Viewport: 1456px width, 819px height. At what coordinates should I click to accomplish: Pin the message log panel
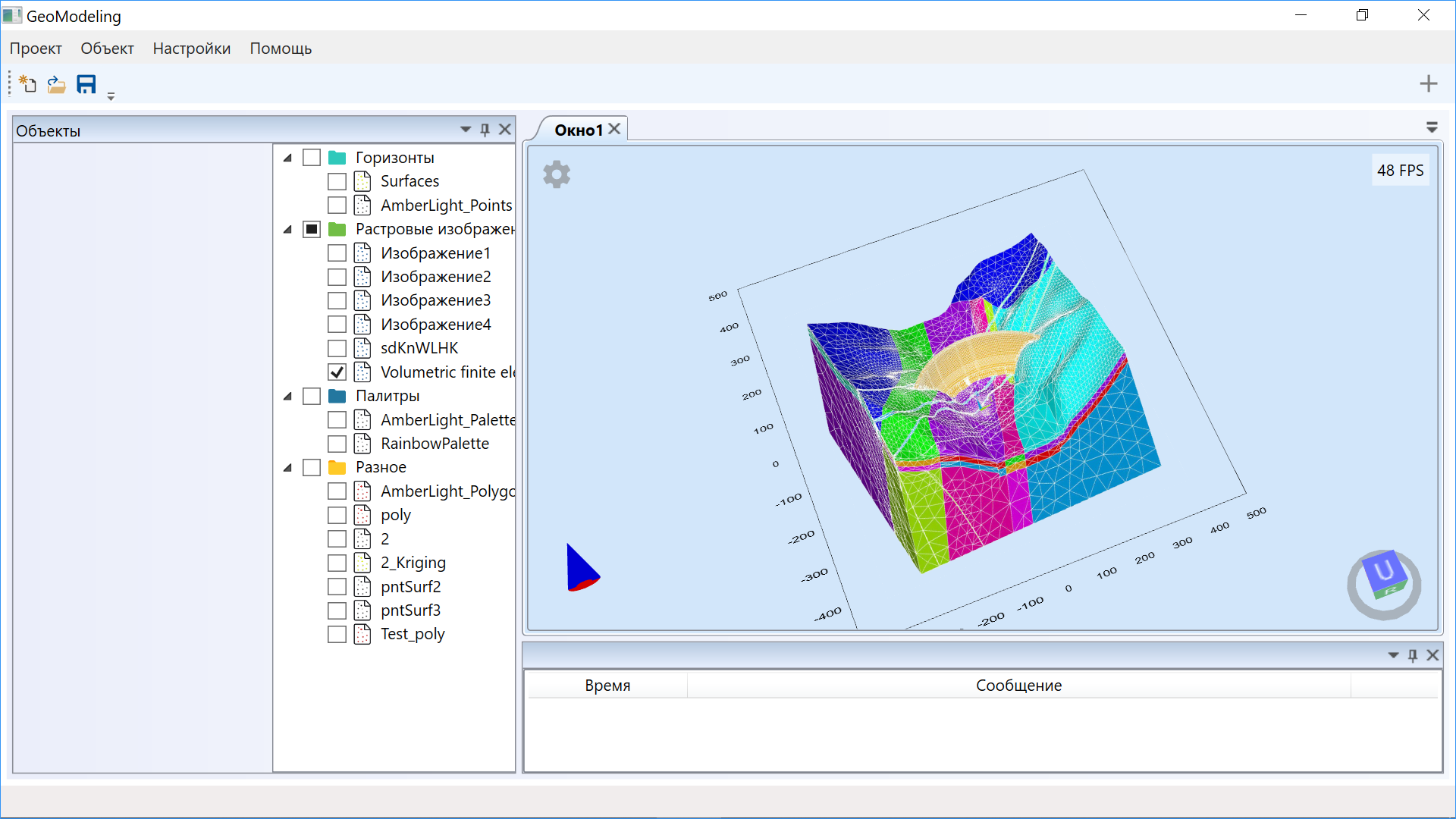click(x=1413, y=655)
